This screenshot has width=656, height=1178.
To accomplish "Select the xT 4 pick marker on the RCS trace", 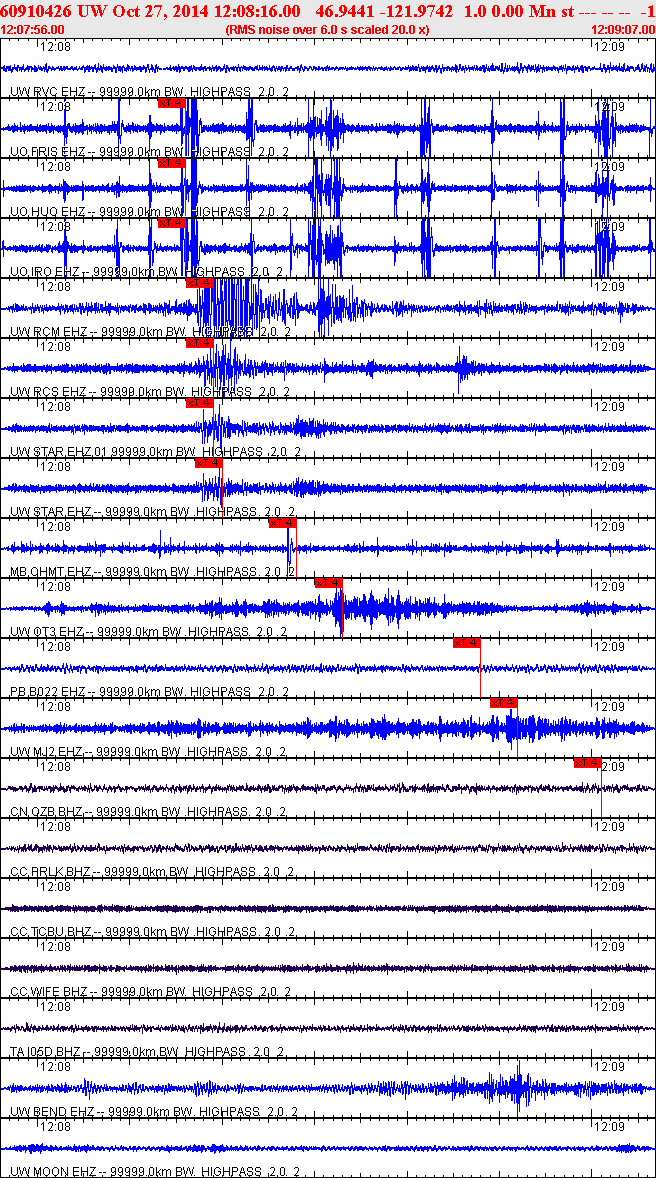I will click(200, 343).
